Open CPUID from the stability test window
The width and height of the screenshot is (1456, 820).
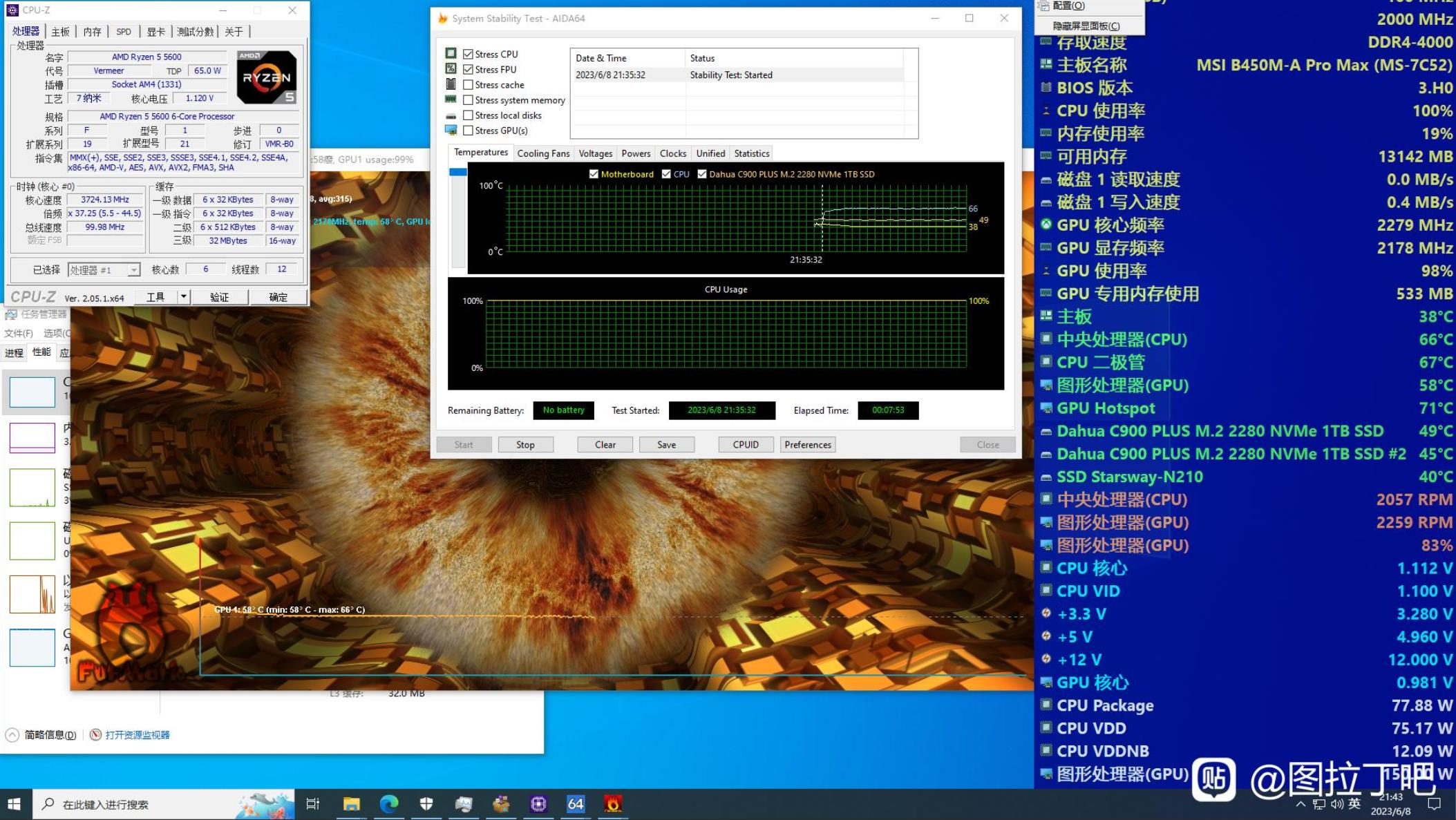coord(746,445)
